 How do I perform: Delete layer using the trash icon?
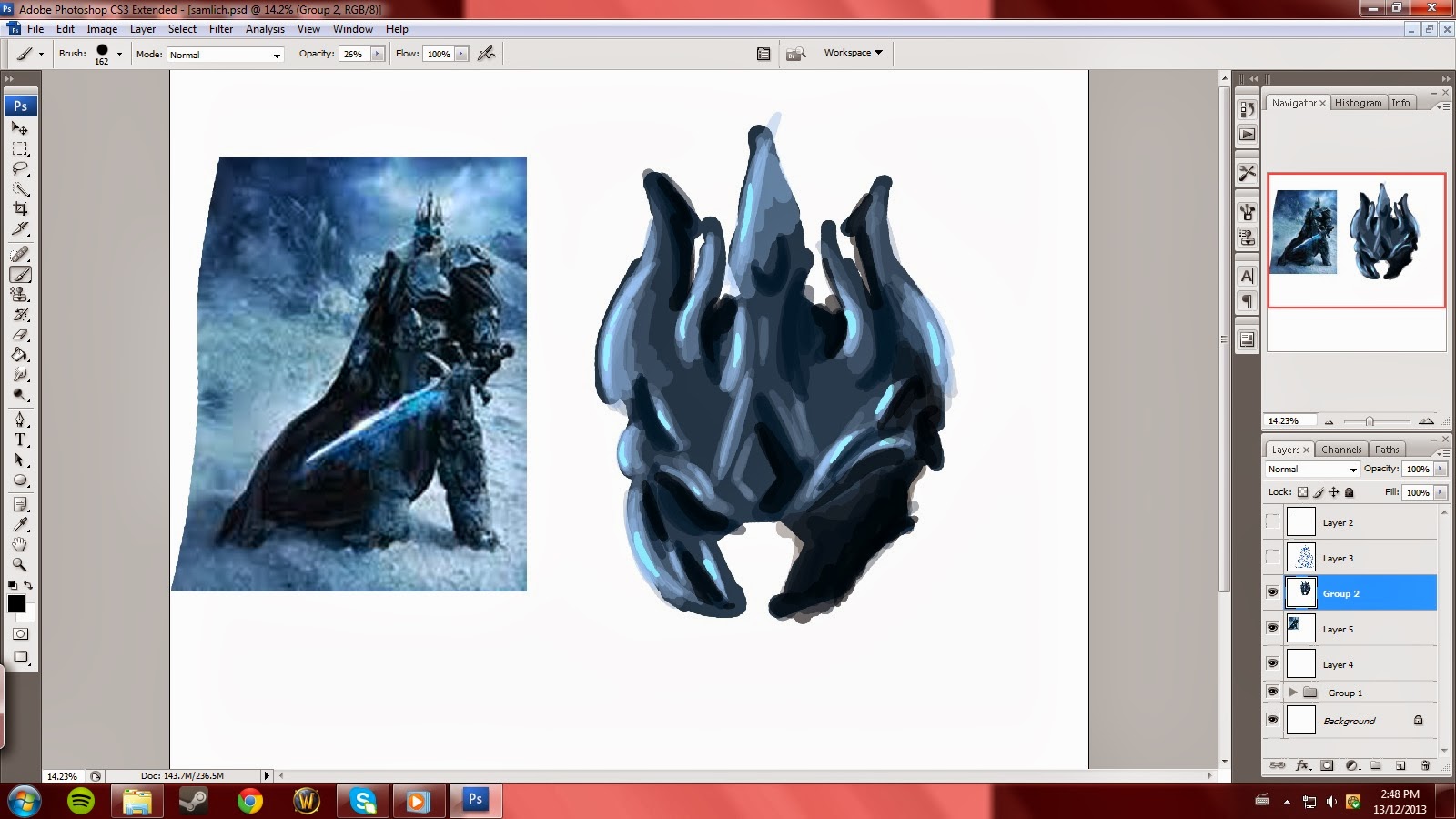tap(1426, 766)
